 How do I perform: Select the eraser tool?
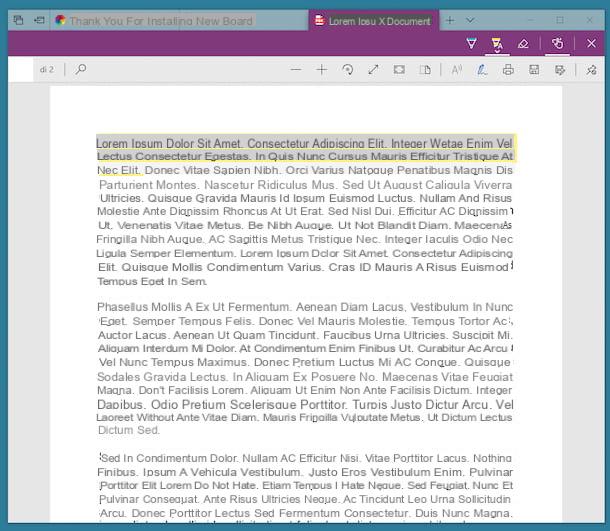523,44
